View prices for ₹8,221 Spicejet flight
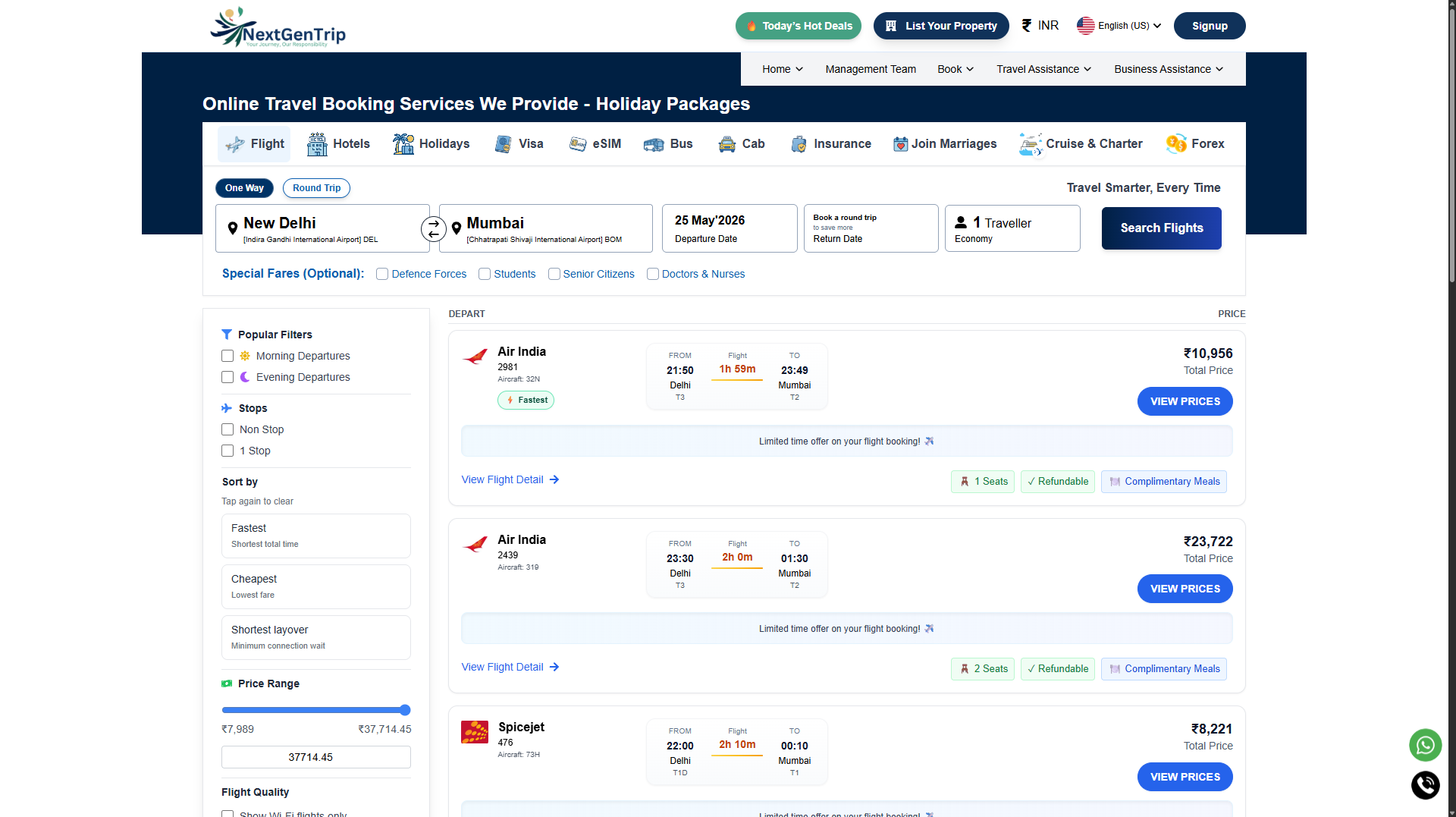Screen dimensions: 1456x817 click(1185, 777)
